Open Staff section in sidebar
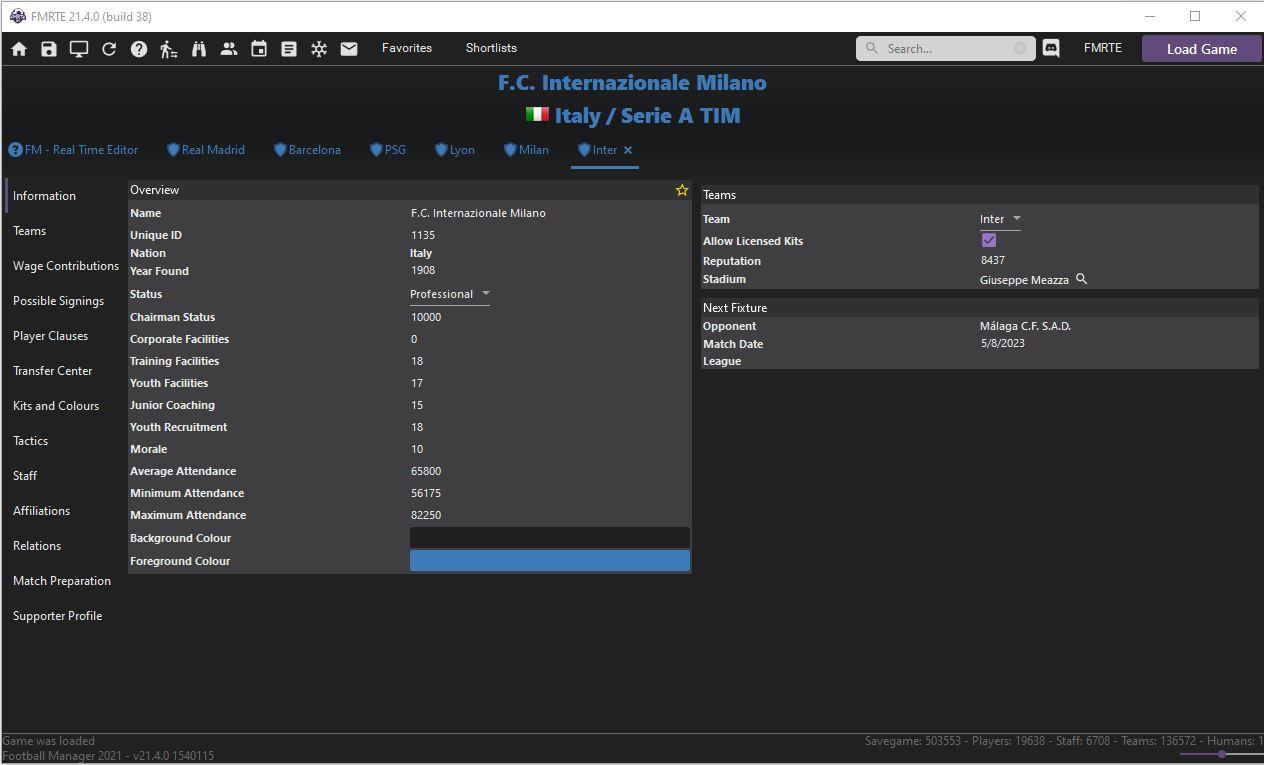Image resolution: width=1264 pixels, height=765 pixels. point(25,476)
